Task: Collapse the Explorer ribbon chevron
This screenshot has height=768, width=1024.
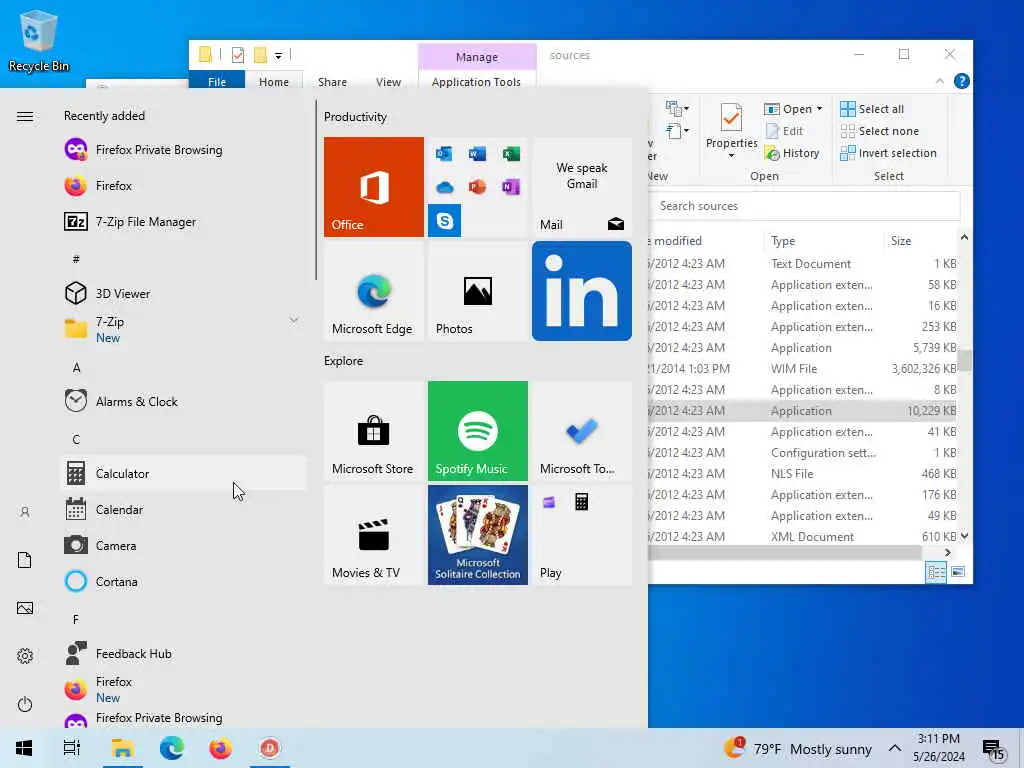Action: coord(940,81)
